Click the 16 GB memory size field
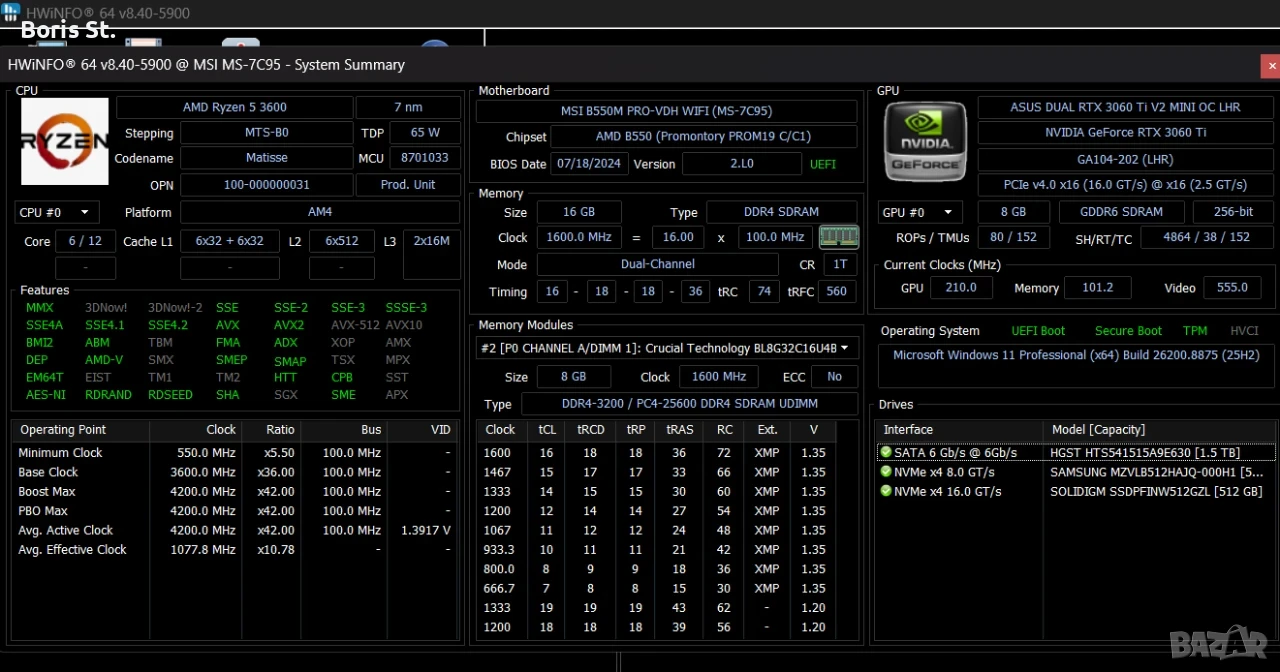 pyautogui.click(x=579, y=212)
